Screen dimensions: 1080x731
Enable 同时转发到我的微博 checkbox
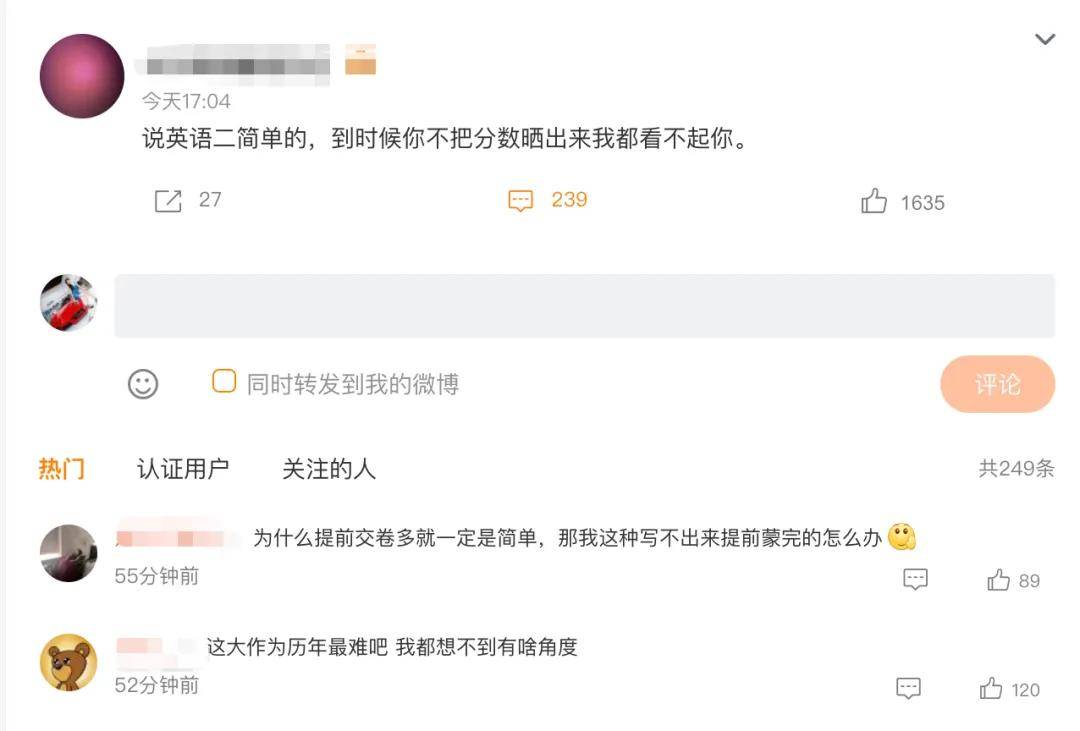pos(224,382)
